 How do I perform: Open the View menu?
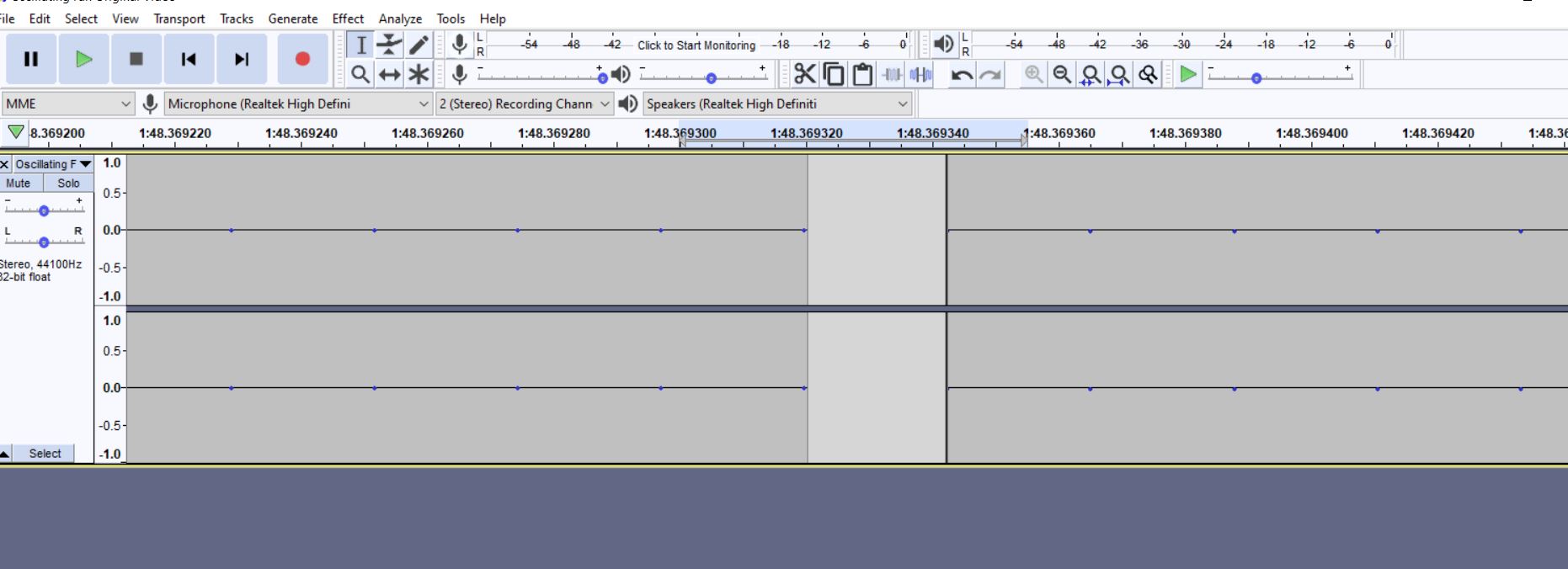[x=125, y=19]
